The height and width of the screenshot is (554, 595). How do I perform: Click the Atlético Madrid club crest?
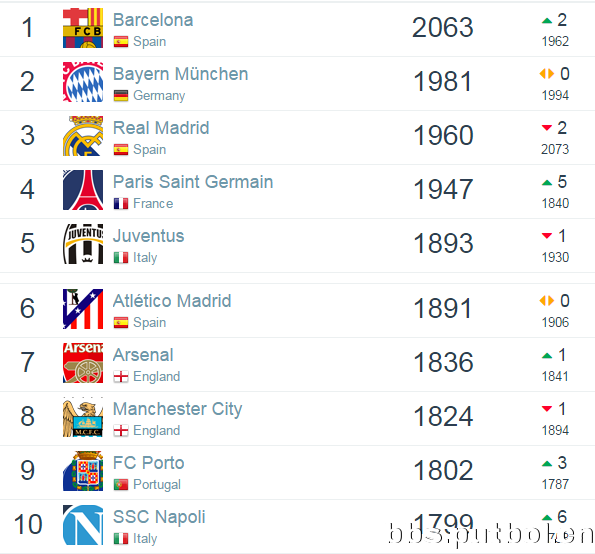pos(83,309)
